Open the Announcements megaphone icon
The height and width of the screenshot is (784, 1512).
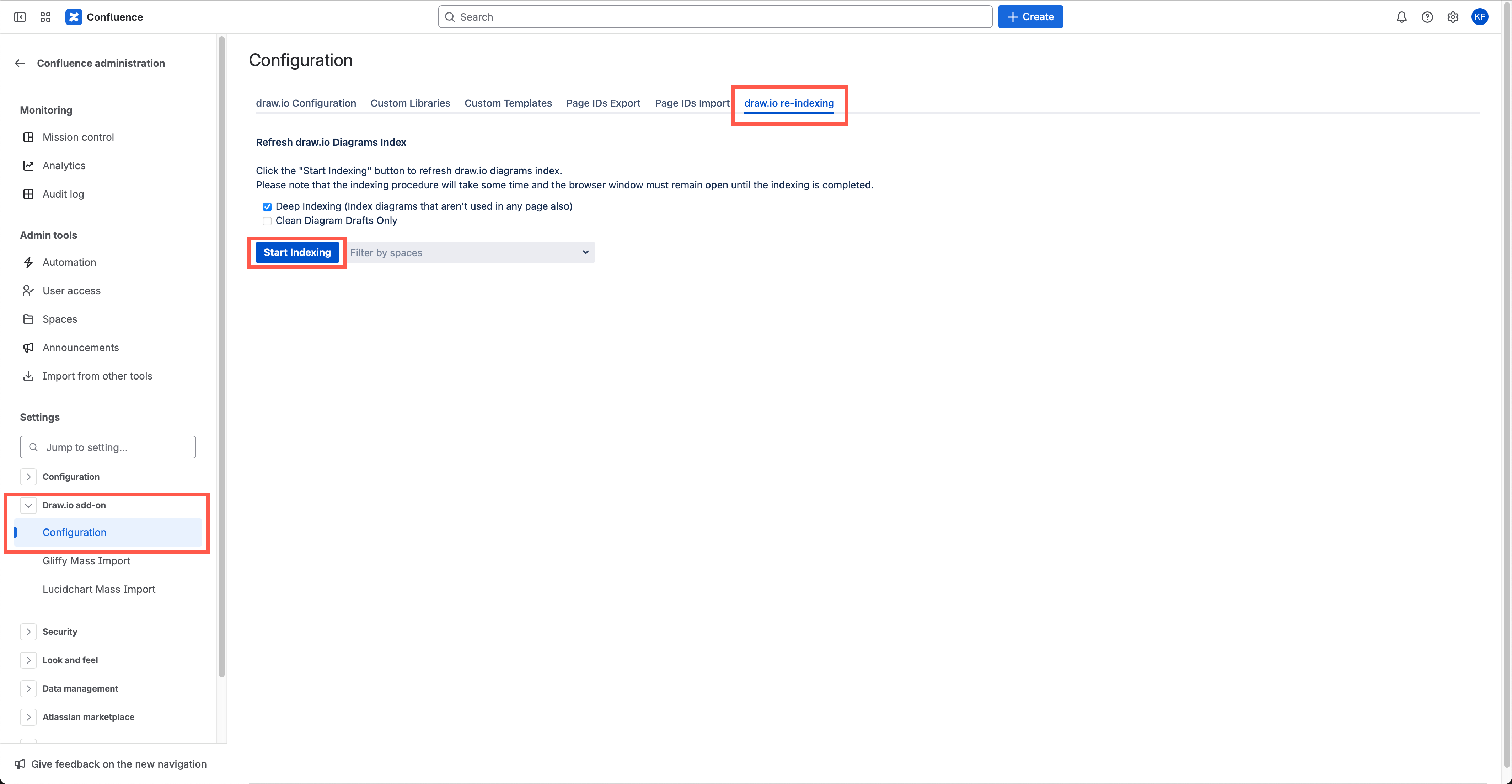[29, 348]
